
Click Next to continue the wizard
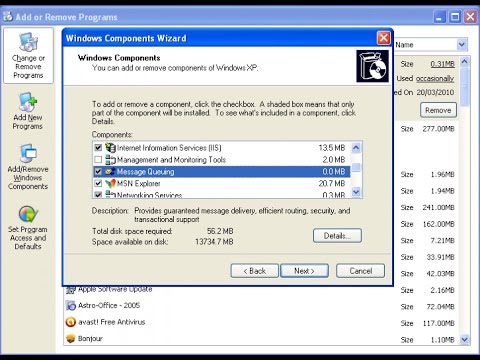point(304,271)
